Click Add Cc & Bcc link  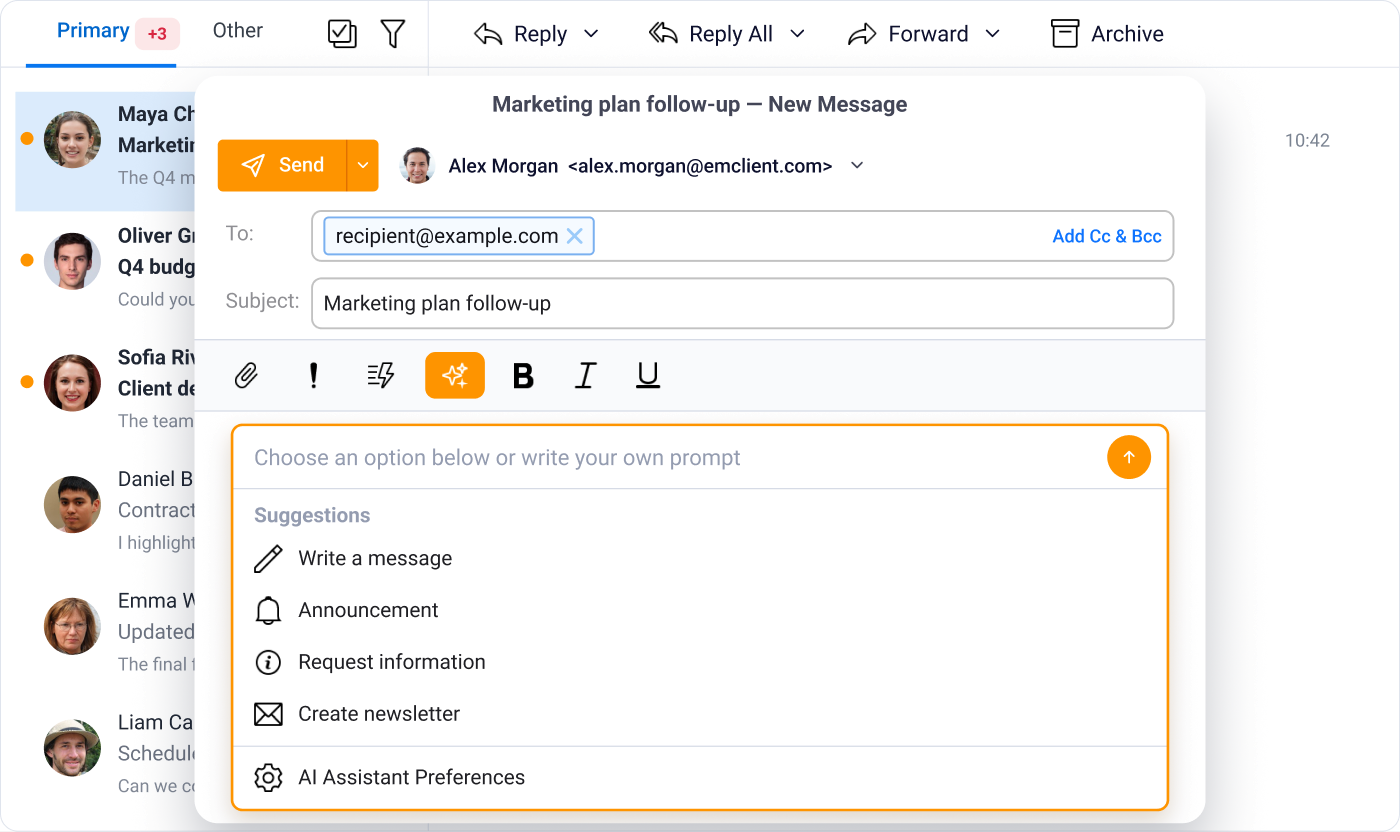(1107, 236)
